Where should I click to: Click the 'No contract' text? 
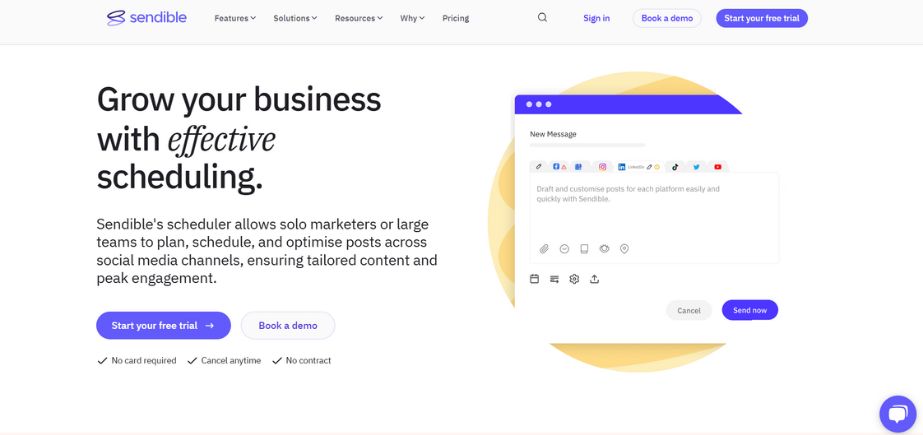(x=308, y=360)
